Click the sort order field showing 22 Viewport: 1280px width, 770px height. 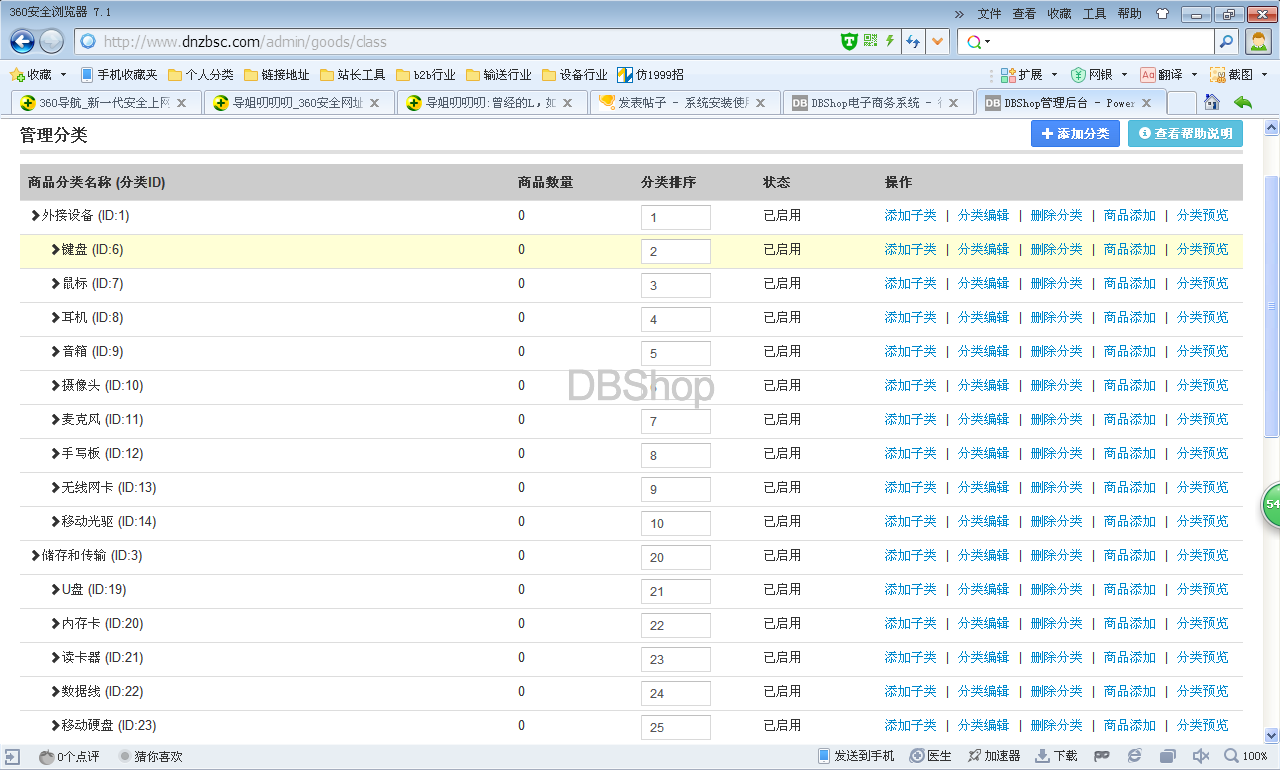pos(676,625)
